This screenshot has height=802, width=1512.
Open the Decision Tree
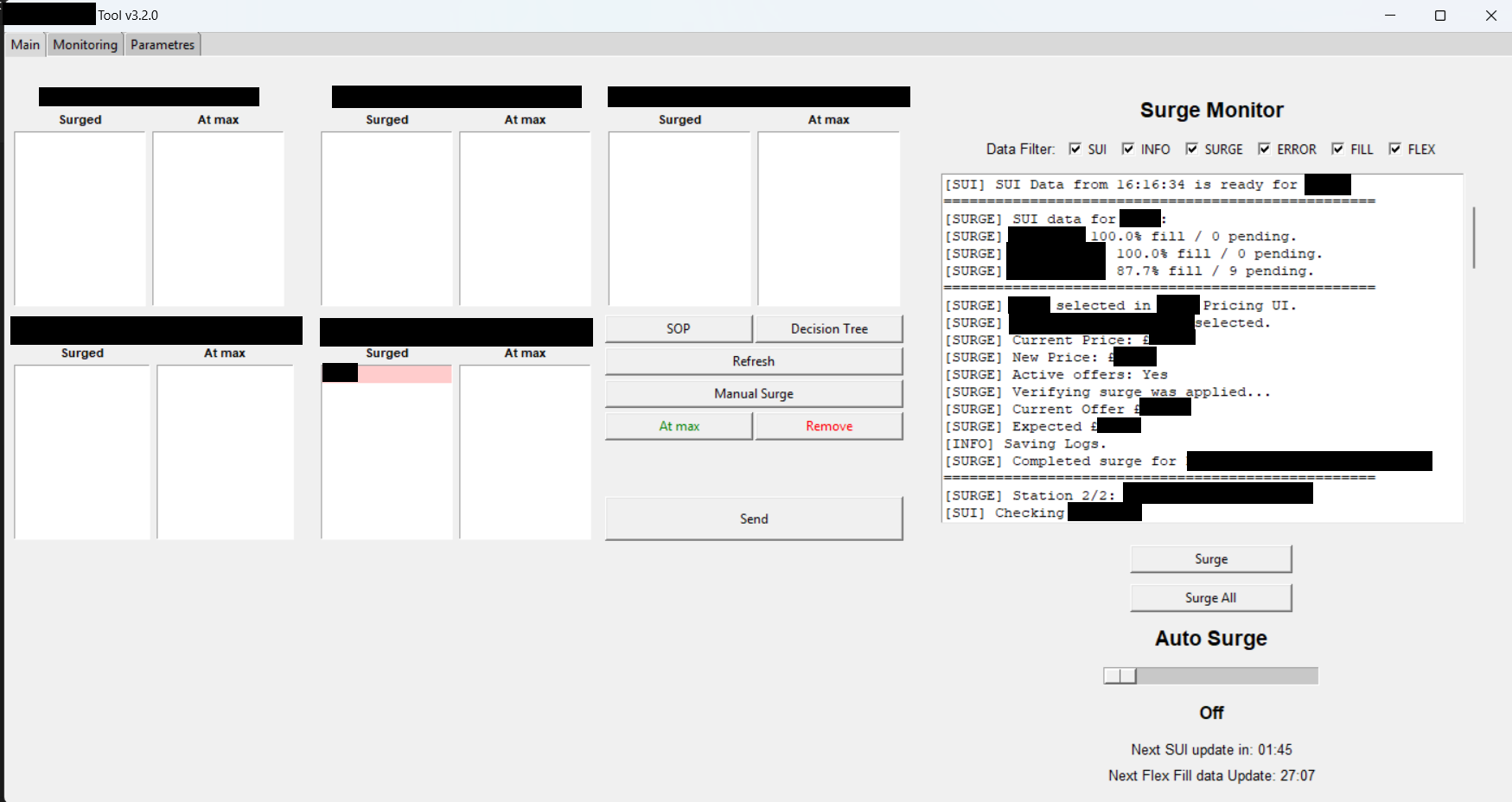click(x=829, y=328)
